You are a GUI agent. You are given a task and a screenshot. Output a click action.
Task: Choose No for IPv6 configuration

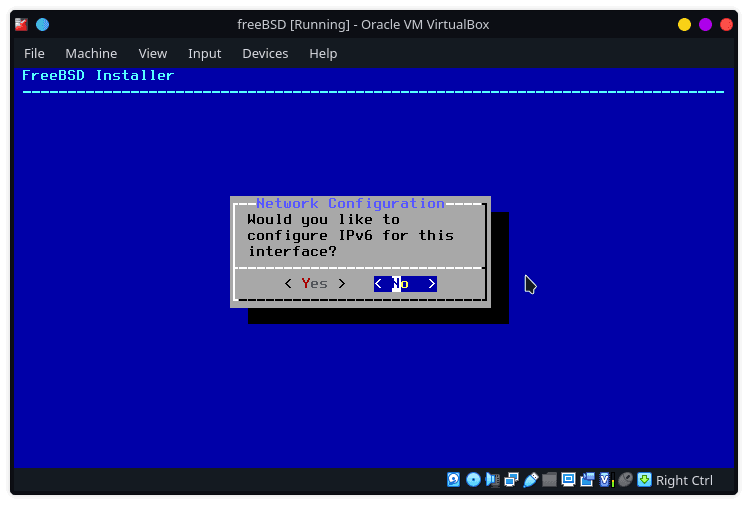coord(405,284)
